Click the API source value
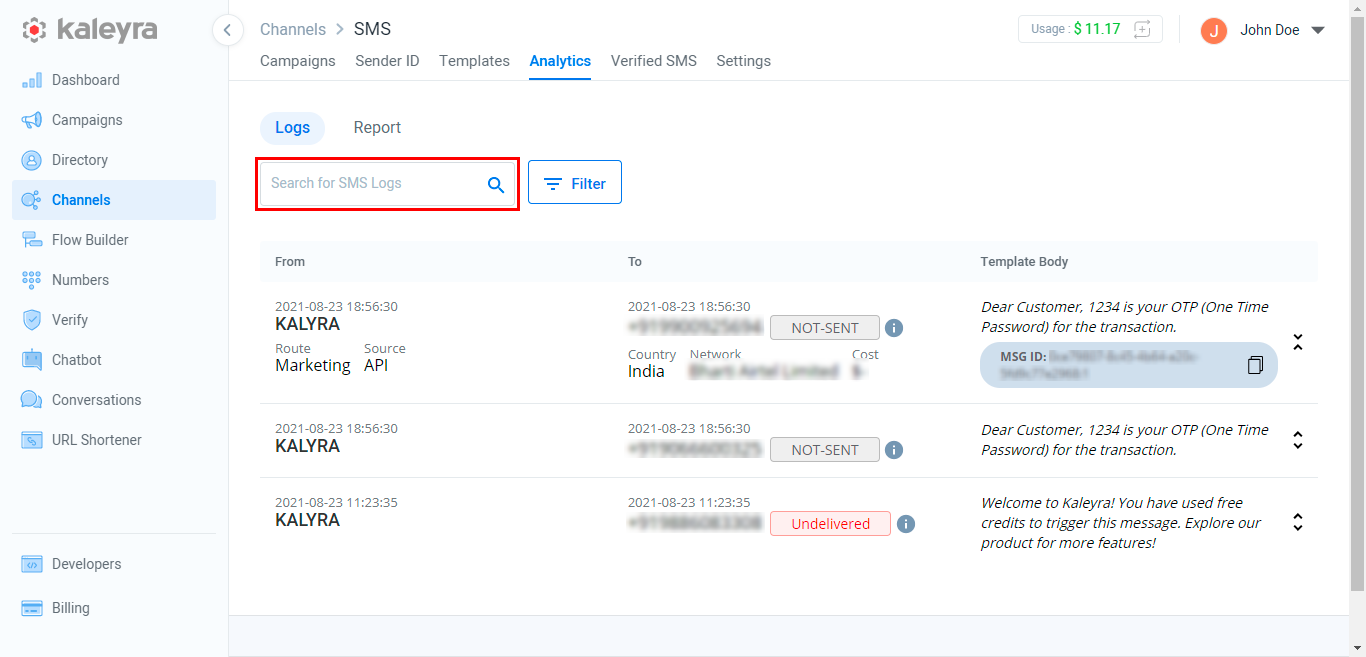 tap(376, 366)
